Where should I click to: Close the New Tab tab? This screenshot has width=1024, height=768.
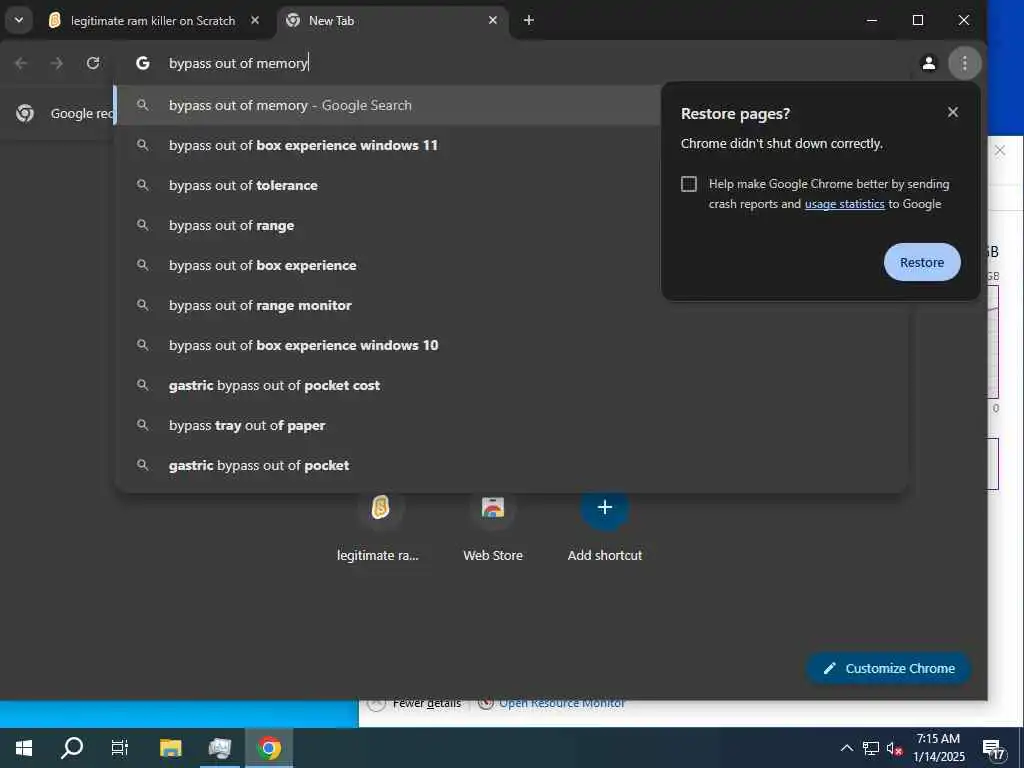pos(492,21)
